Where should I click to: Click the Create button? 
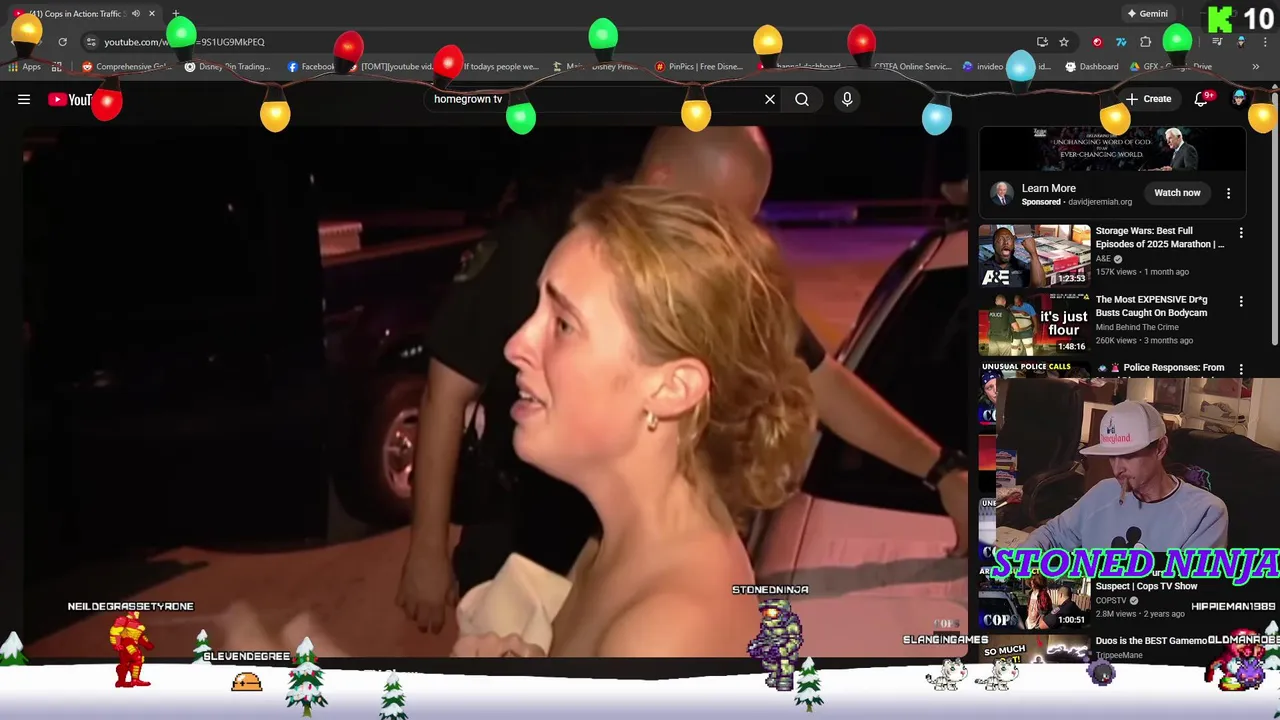coord(1149,99)
